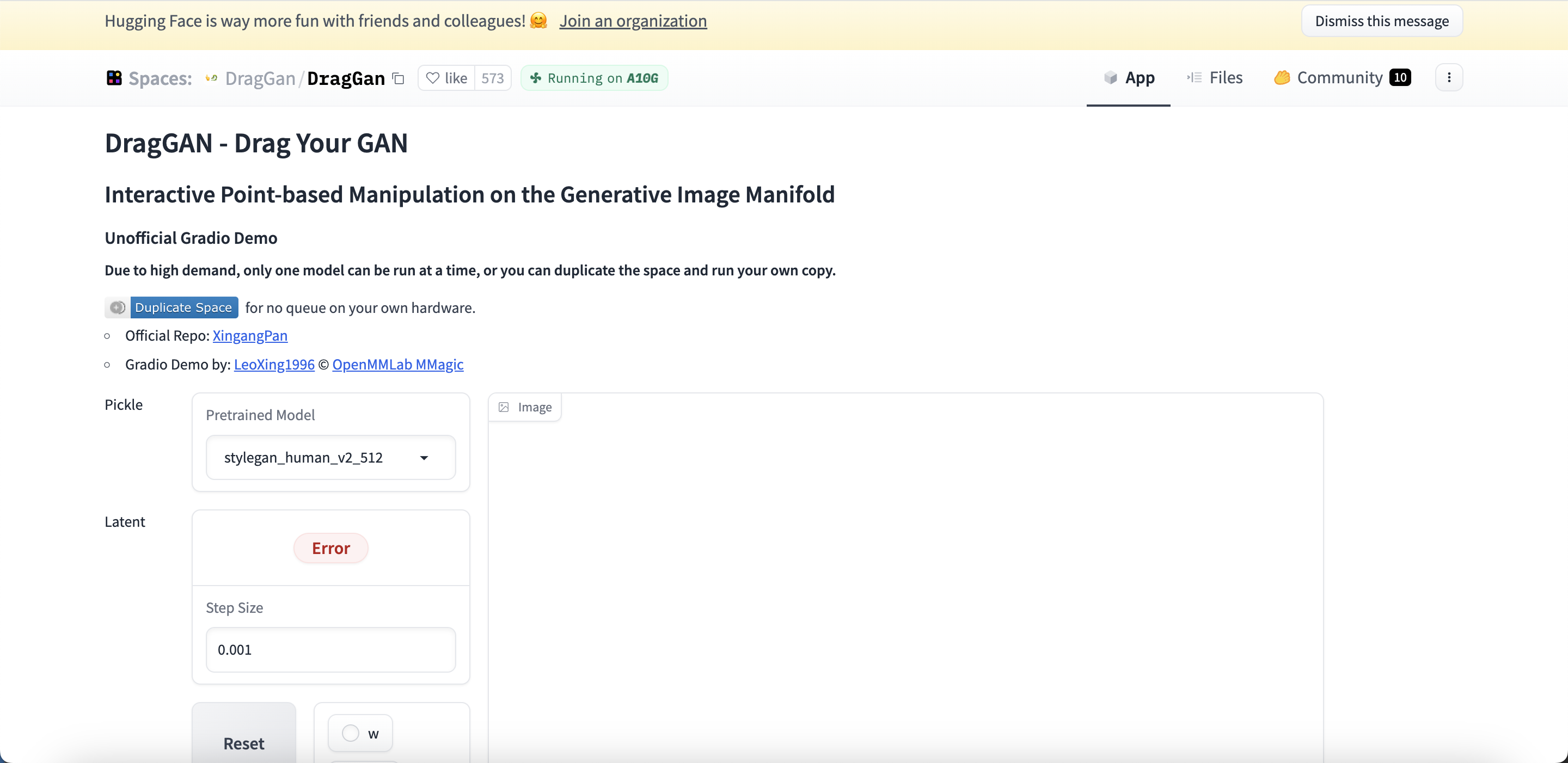Open the Files tab
Viewport: 1568px width, 763px height.
point(1214,78)
